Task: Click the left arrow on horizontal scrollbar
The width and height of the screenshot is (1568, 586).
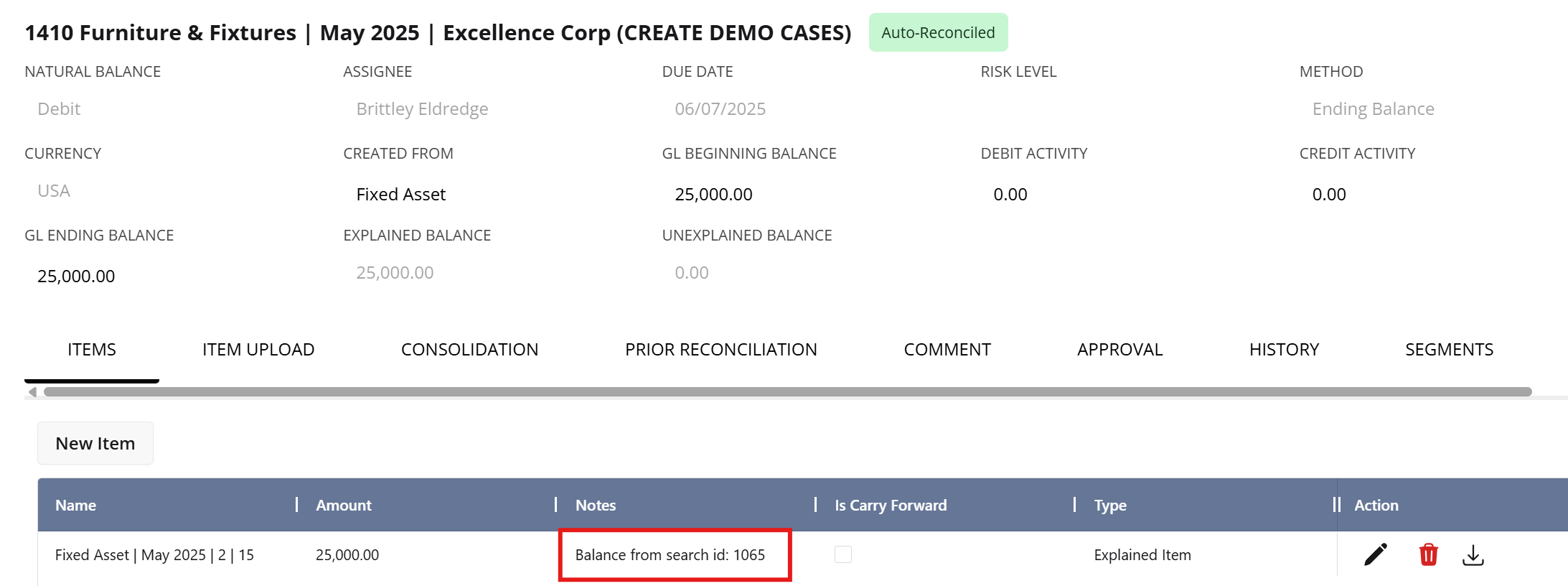Action: click(32, 392)
